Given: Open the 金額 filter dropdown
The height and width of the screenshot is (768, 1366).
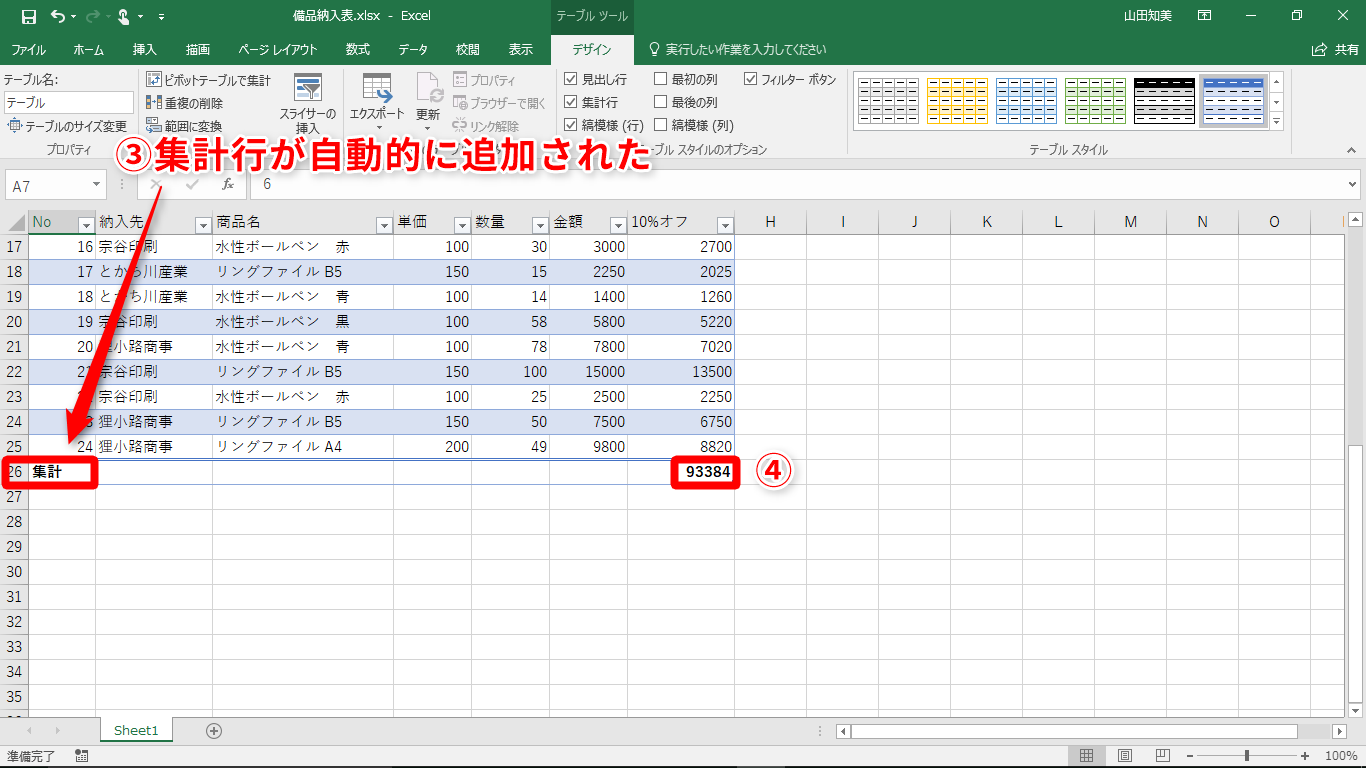Looking at the screenshot, I should tap(618, 224).
